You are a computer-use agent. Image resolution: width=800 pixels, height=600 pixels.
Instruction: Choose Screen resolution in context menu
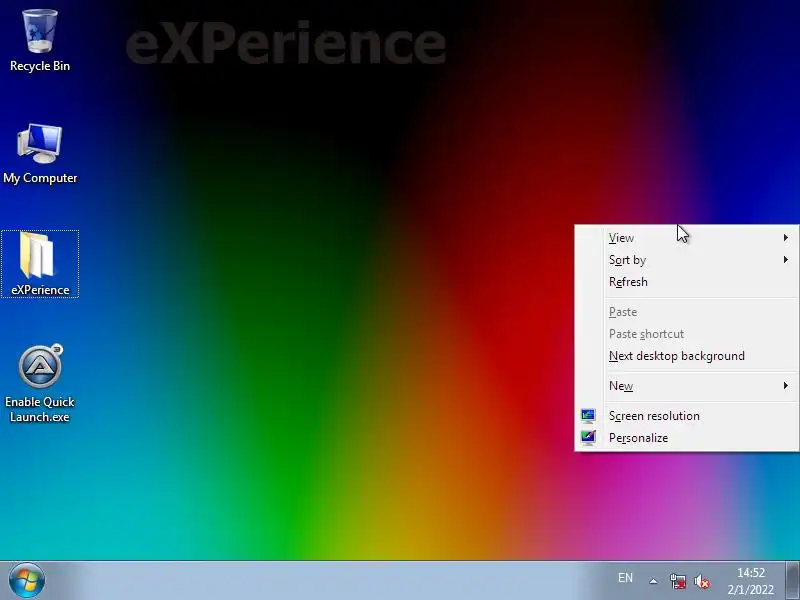(x=687, y=416)
